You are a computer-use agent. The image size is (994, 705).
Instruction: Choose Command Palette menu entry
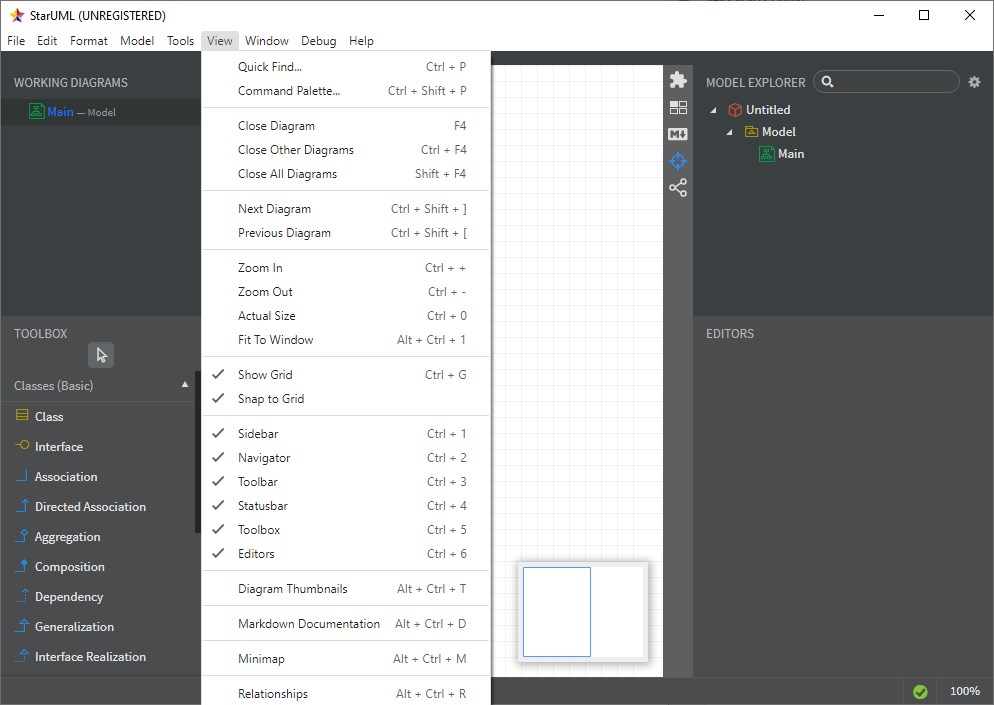click(346, 91)
